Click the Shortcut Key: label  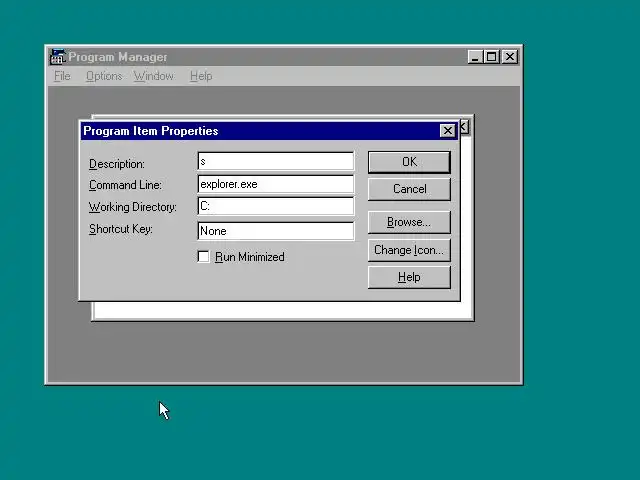coord(121,229)
